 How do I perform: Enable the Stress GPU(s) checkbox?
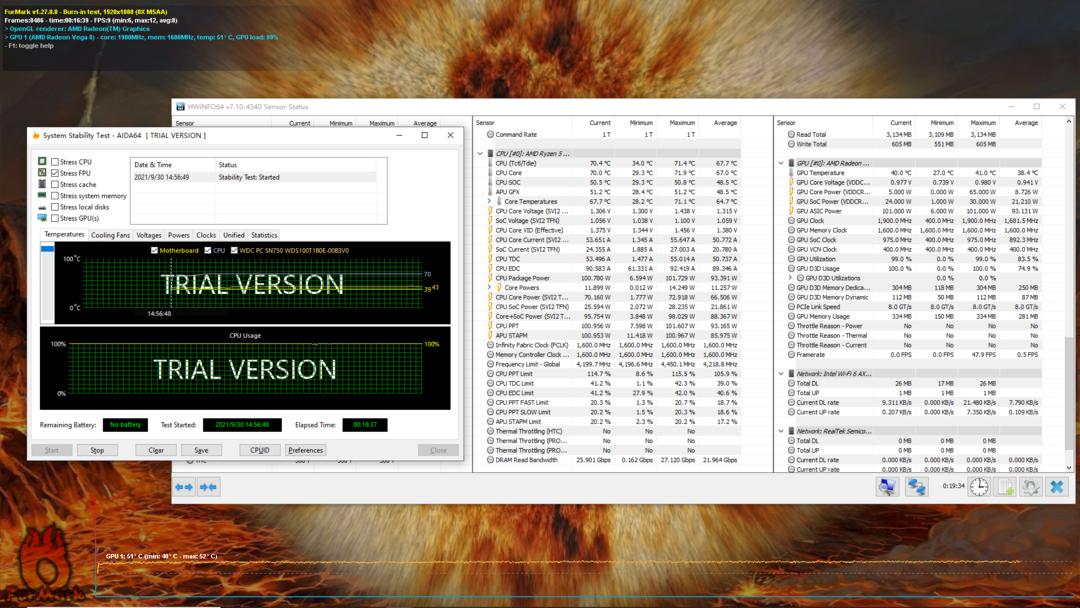(x=55, y=218)
